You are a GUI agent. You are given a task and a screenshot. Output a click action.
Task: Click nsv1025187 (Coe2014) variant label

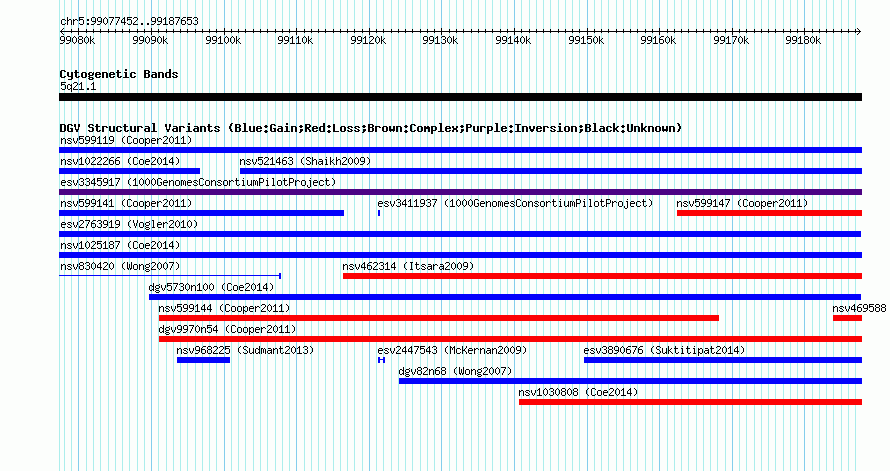pos(120,245)
